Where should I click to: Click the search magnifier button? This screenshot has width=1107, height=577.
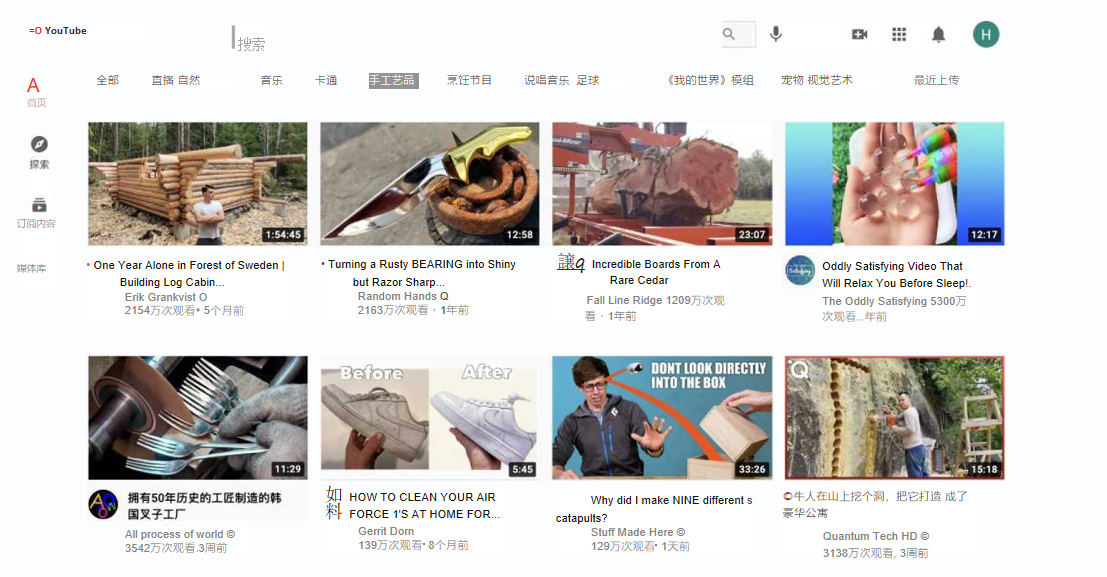[730, 35]
